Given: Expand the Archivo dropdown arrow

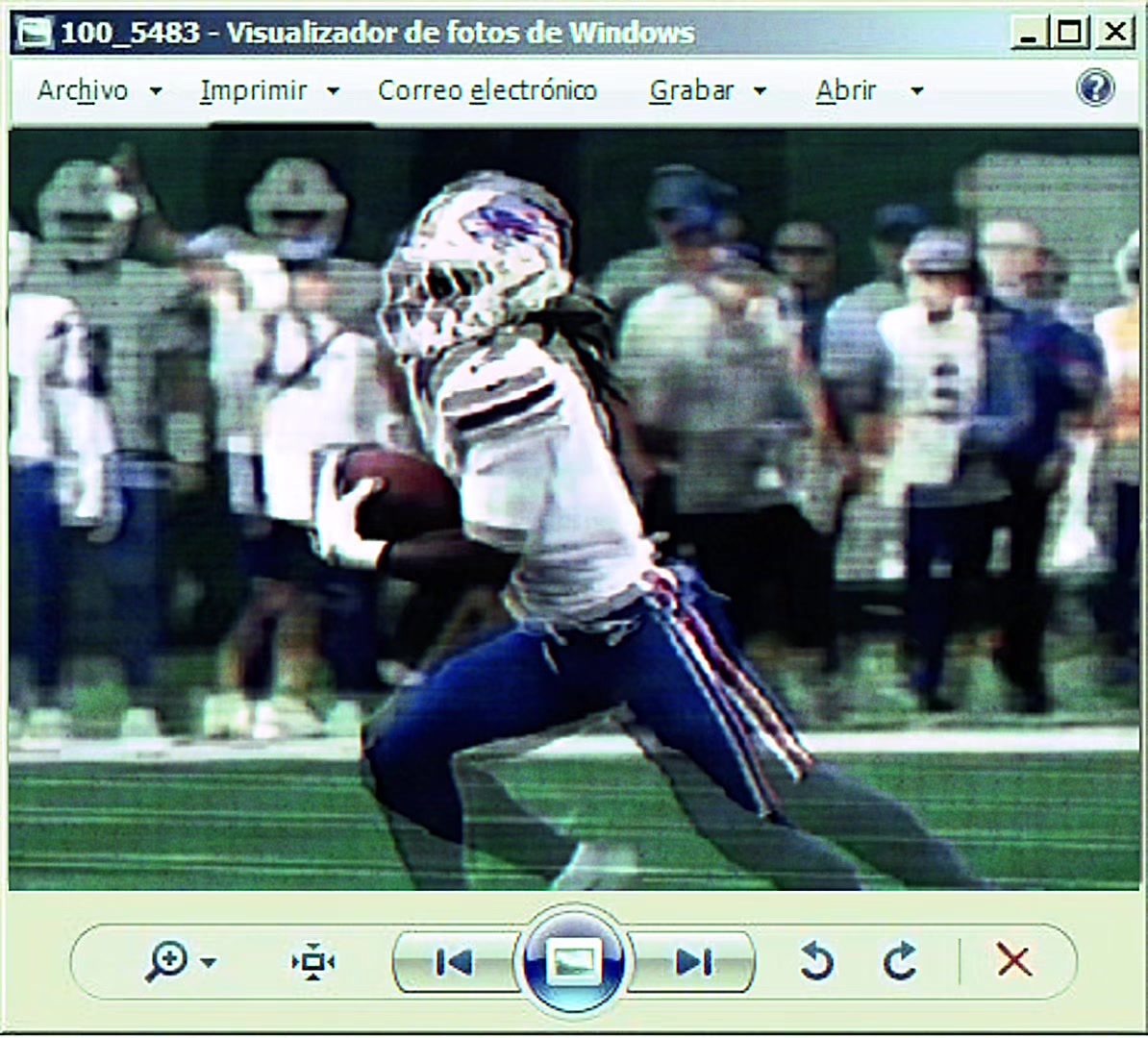Looking at the screenshot, I should (x=155, y=91).
